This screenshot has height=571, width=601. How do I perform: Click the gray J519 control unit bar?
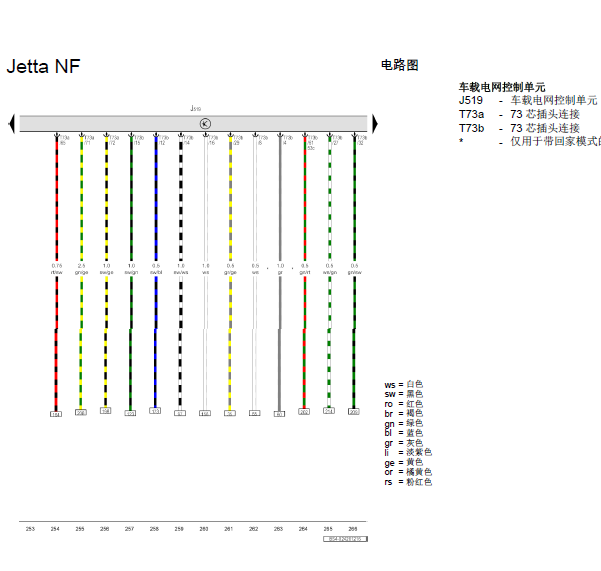tap(193, 124)
